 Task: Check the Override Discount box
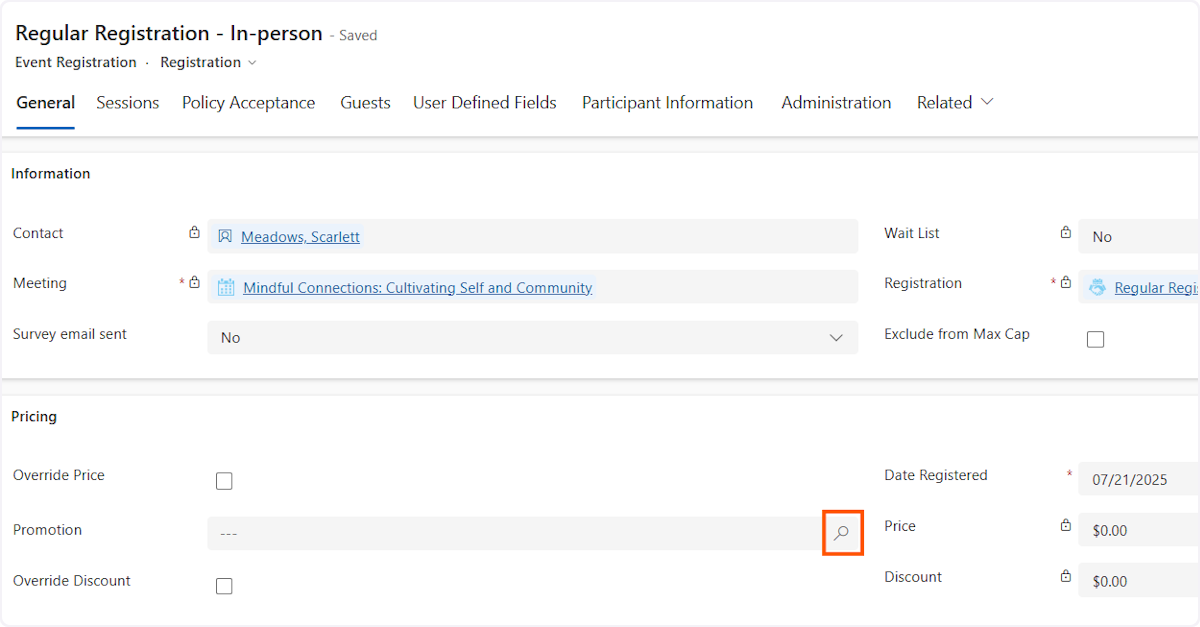click(224, 586)
